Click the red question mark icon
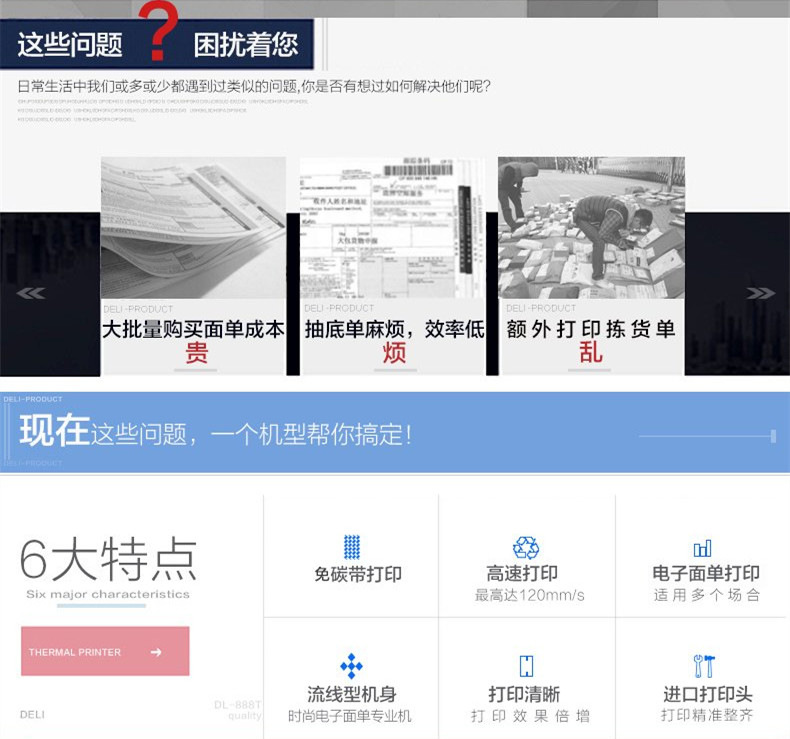Viewport: 790px width, 739px height. click(158, 31)
